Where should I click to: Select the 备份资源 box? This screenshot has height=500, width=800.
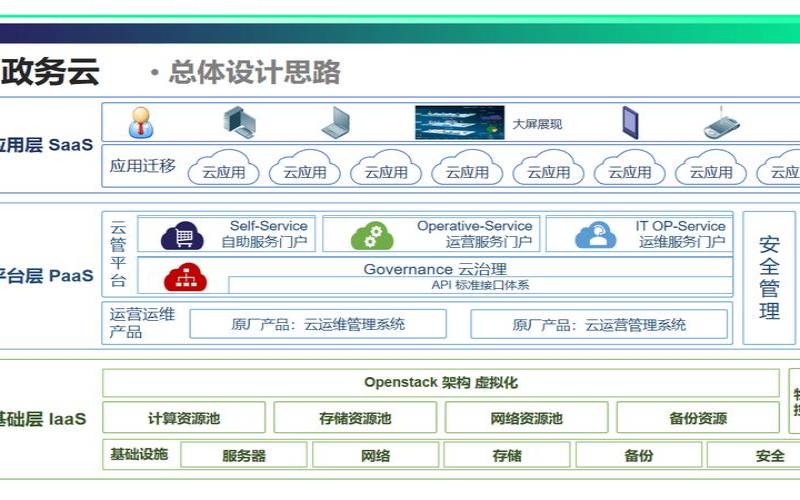[698, 418]
